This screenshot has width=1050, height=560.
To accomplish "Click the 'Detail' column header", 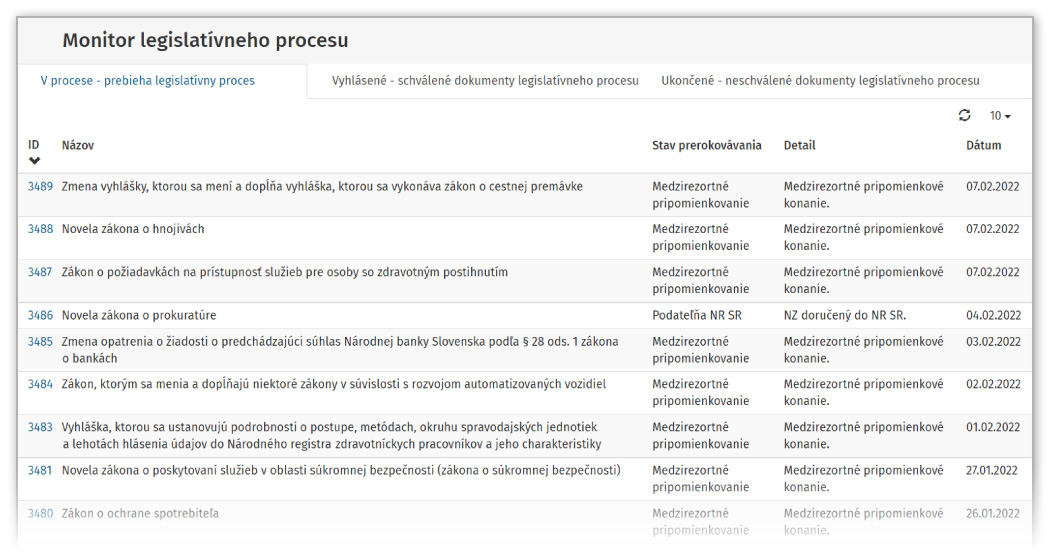I will [799, 145].
